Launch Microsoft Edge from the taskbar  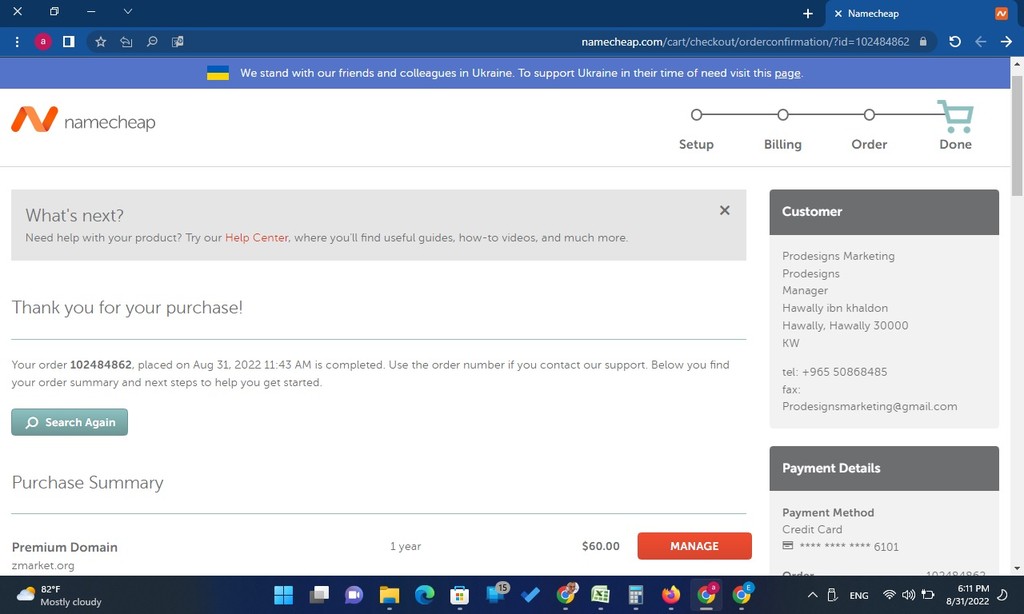pos(424,595)
